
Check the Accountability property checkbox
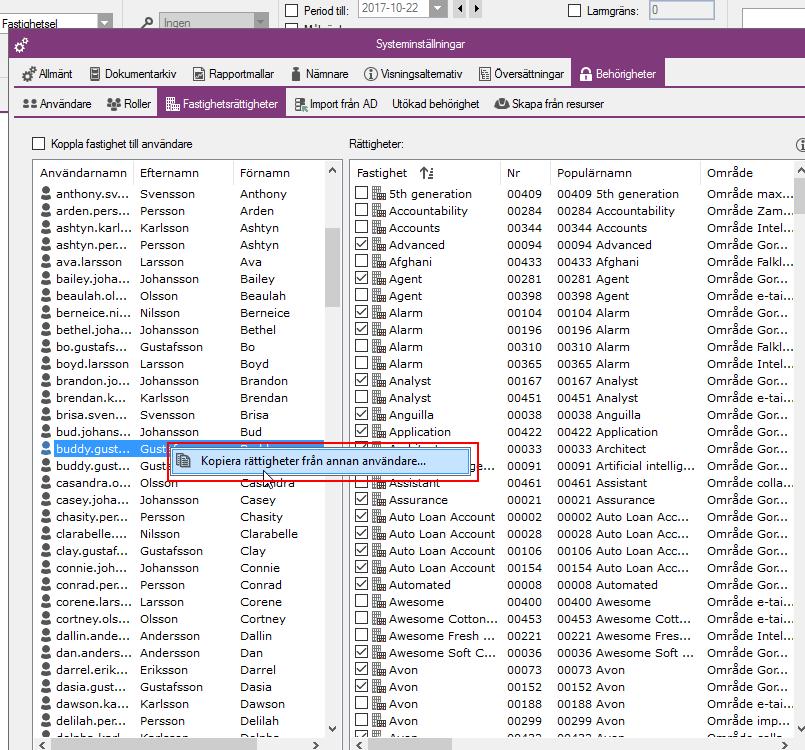[x=361, y=209]
